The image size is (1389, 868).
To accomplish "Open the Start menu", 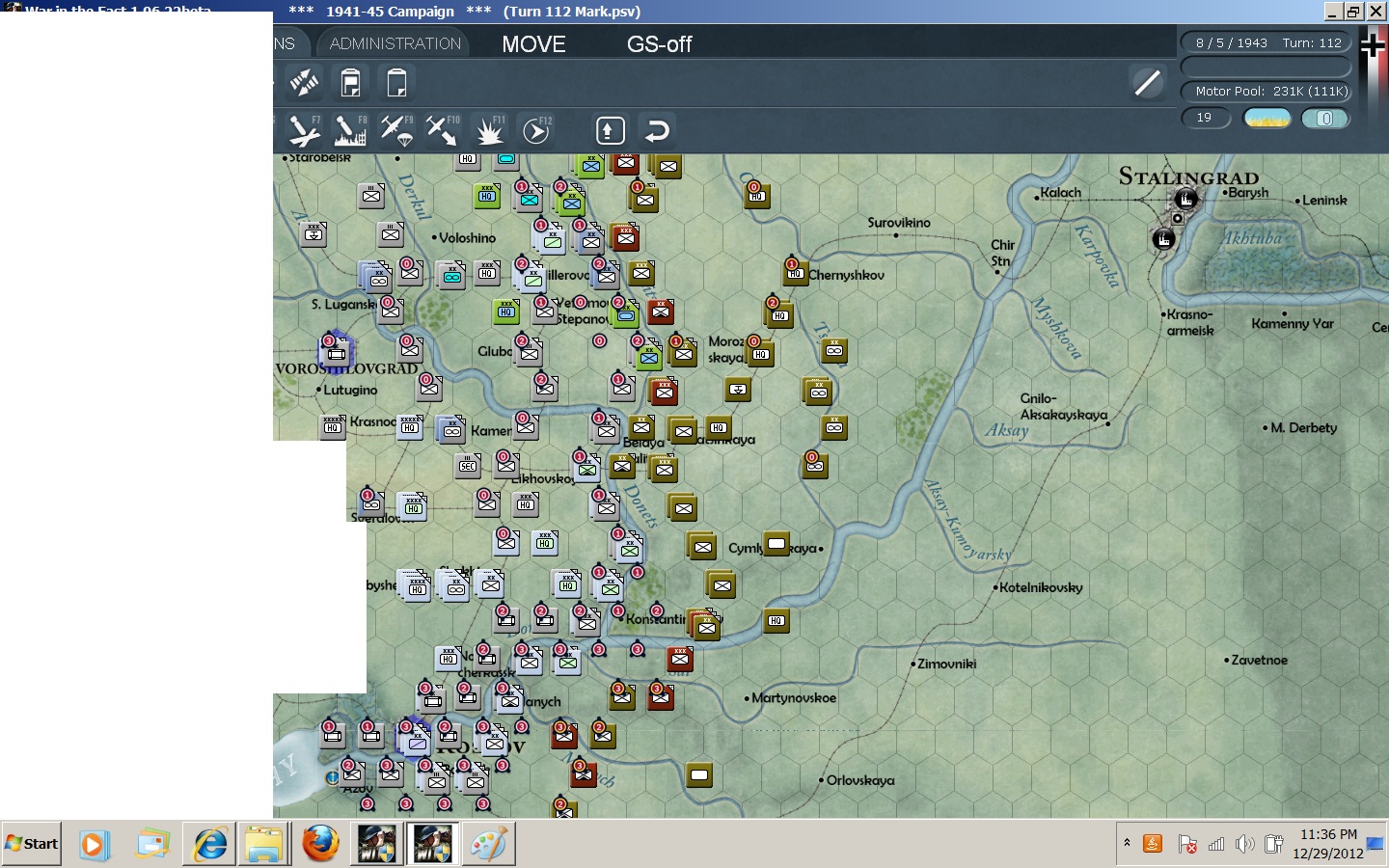I will 32,844.
